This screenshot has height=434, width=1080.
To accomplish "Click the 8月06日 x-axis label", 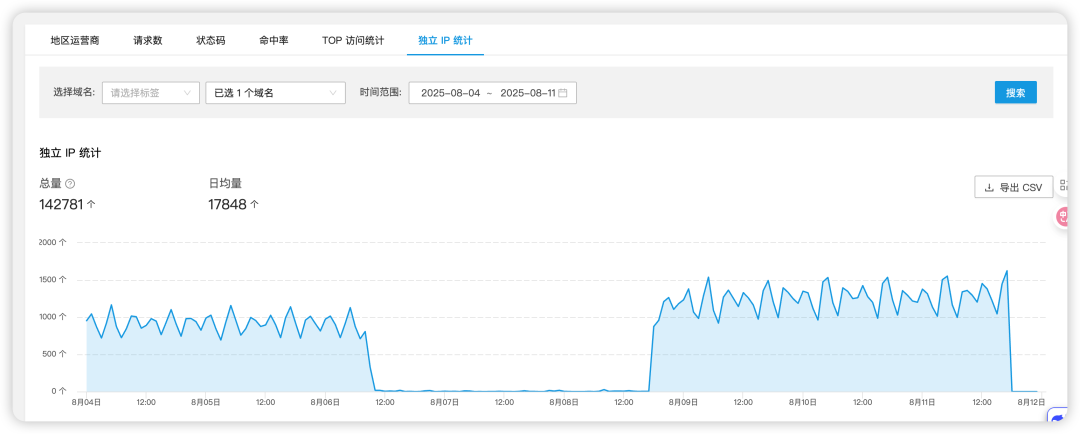I will point(326,402).
